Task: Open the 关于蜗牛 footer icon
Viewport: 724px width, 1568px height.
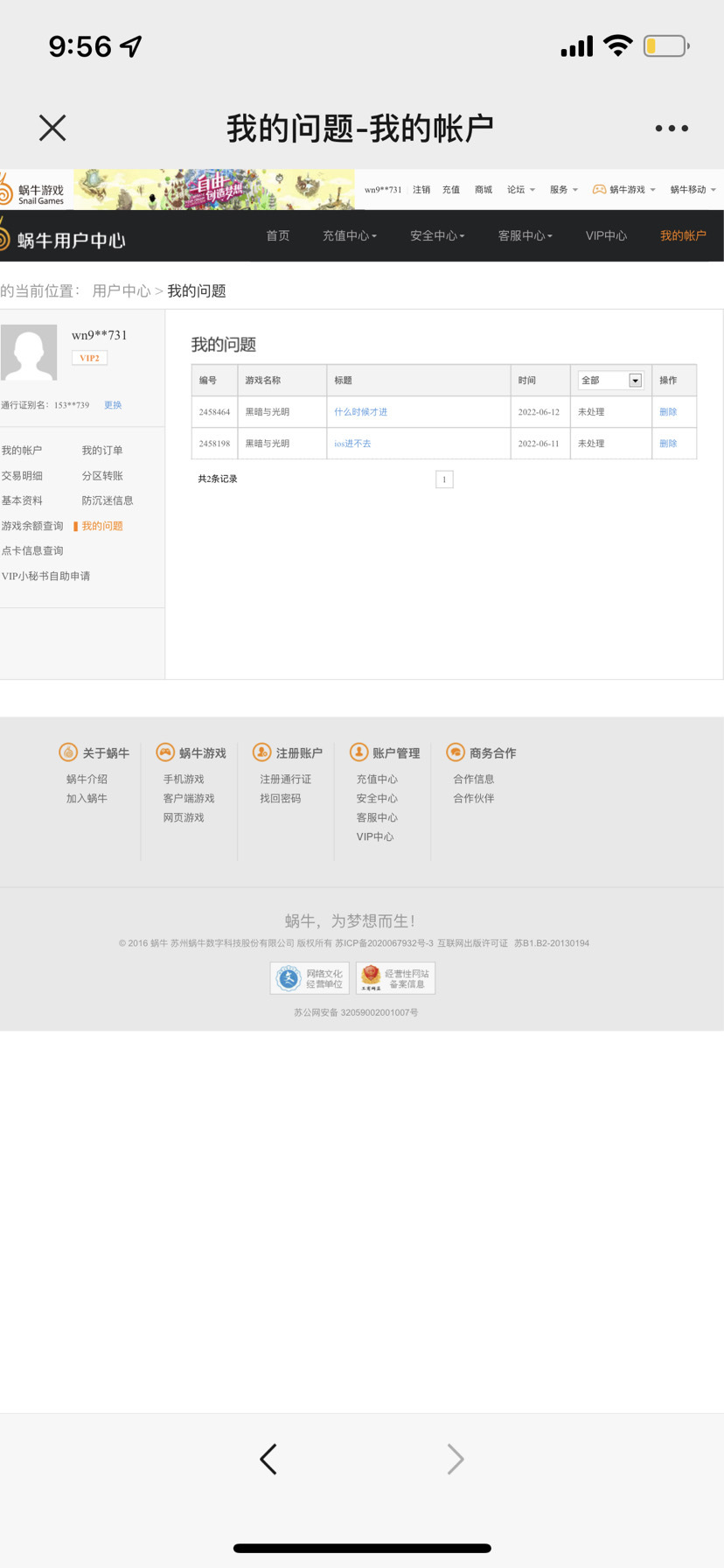Action: point(67,752)
